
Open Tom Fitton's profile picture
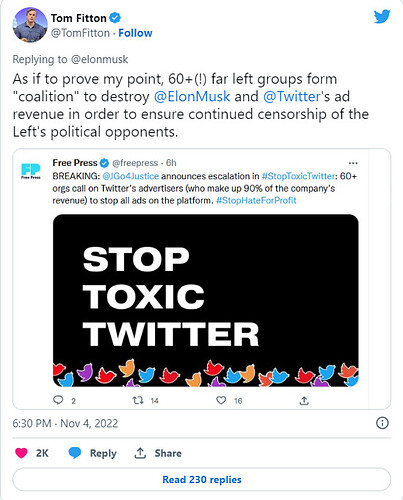[x=30, y=25]
